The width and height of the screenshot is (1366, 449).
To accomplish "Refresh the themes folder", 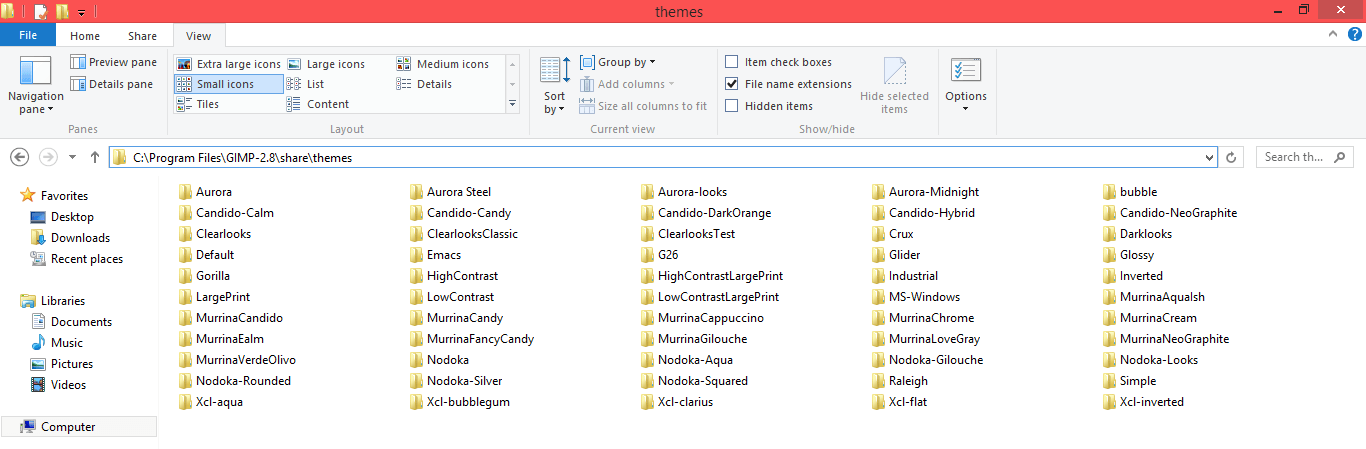I will coord(1232,157).
